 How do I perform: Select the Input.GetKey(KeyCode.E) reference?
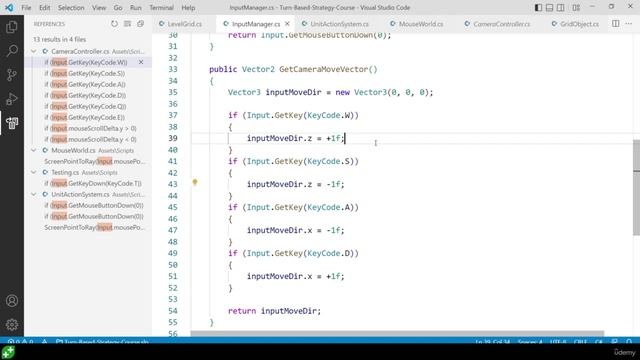[84, 118]
